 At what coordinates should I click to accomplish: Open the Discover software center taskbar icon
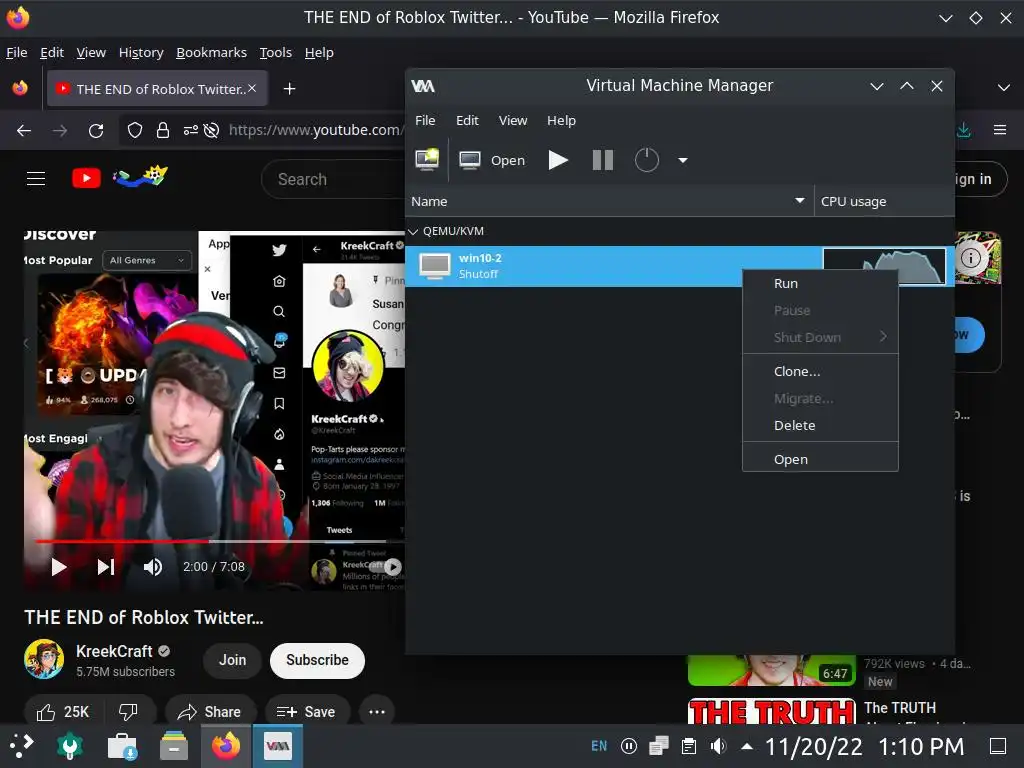(121, 746)
